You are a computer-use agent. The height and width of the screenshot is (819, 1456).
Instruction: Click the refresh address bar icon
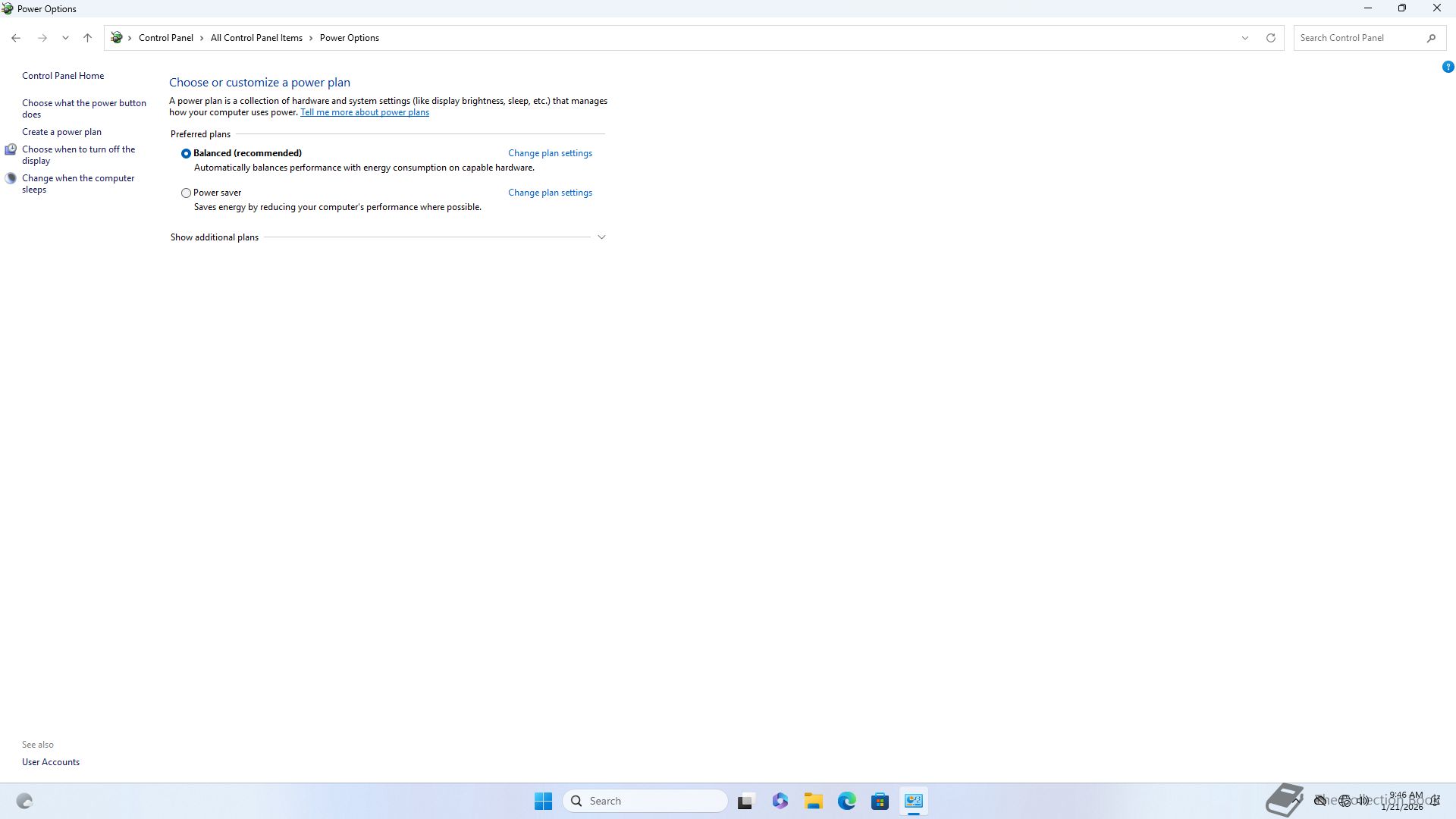tap(1271, 38)
